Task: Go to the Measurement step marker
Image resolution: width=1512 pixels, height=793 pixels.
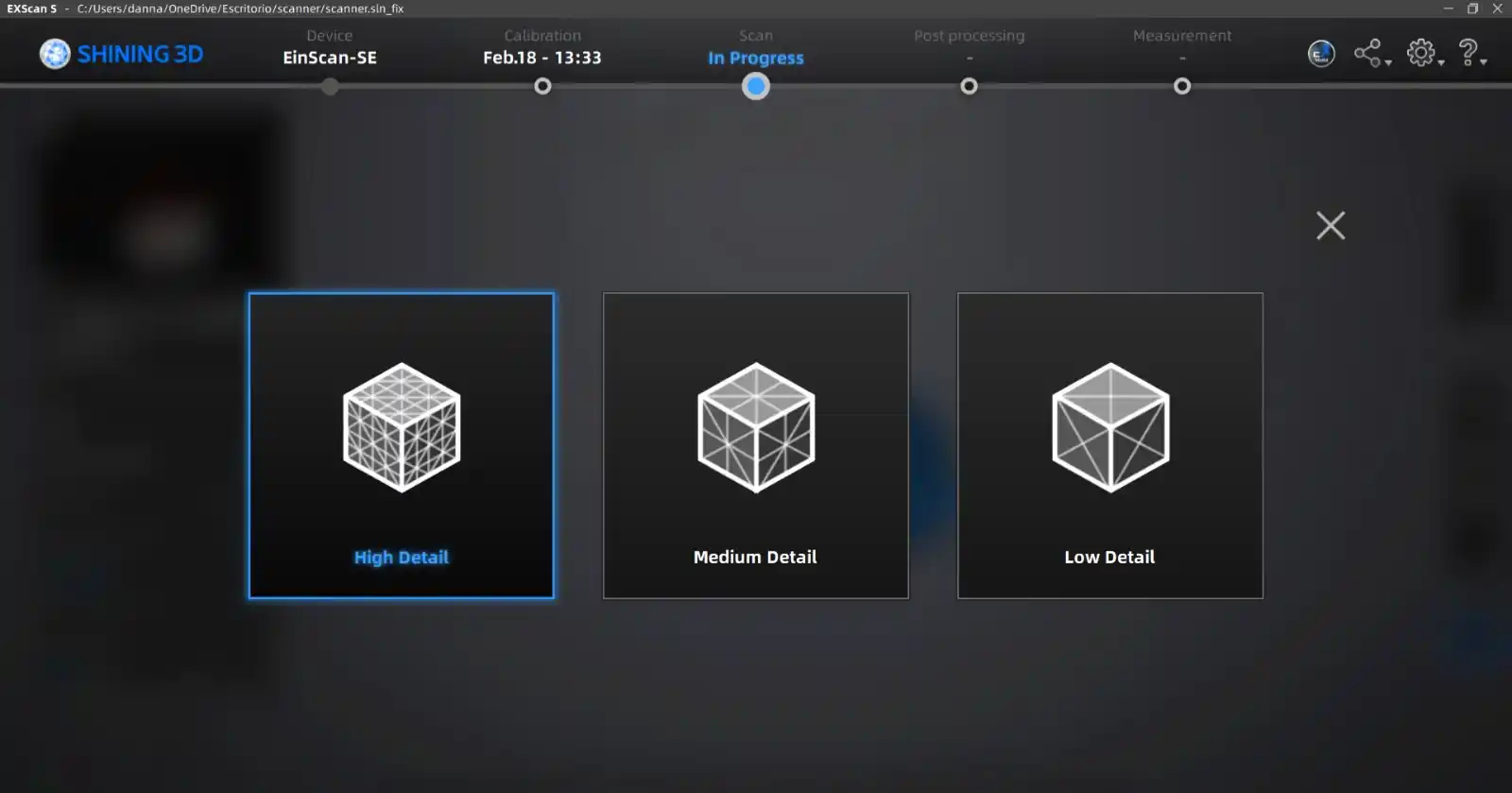Action: pos(1182,86)
